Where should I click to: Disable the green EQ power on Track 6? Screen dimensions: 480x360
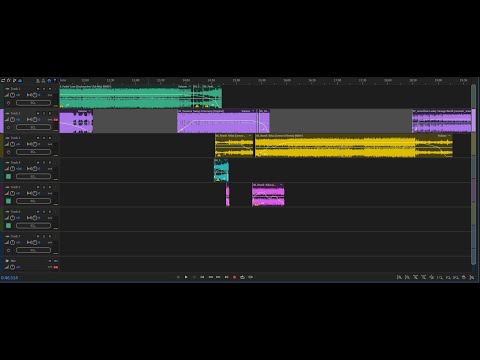point(9,226)
